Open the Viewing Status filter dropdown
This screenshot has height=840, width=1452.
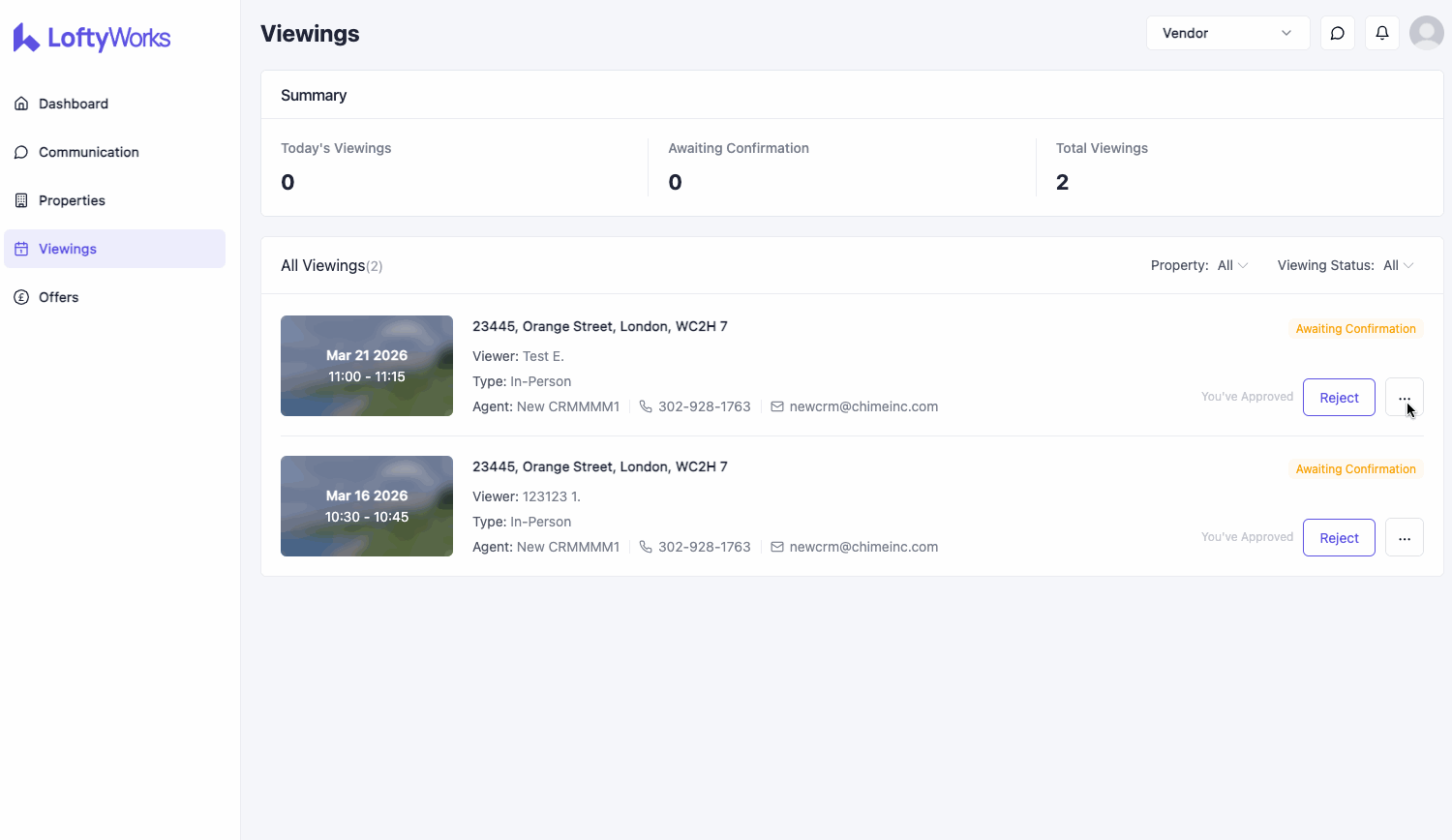tap(1398, 265)
